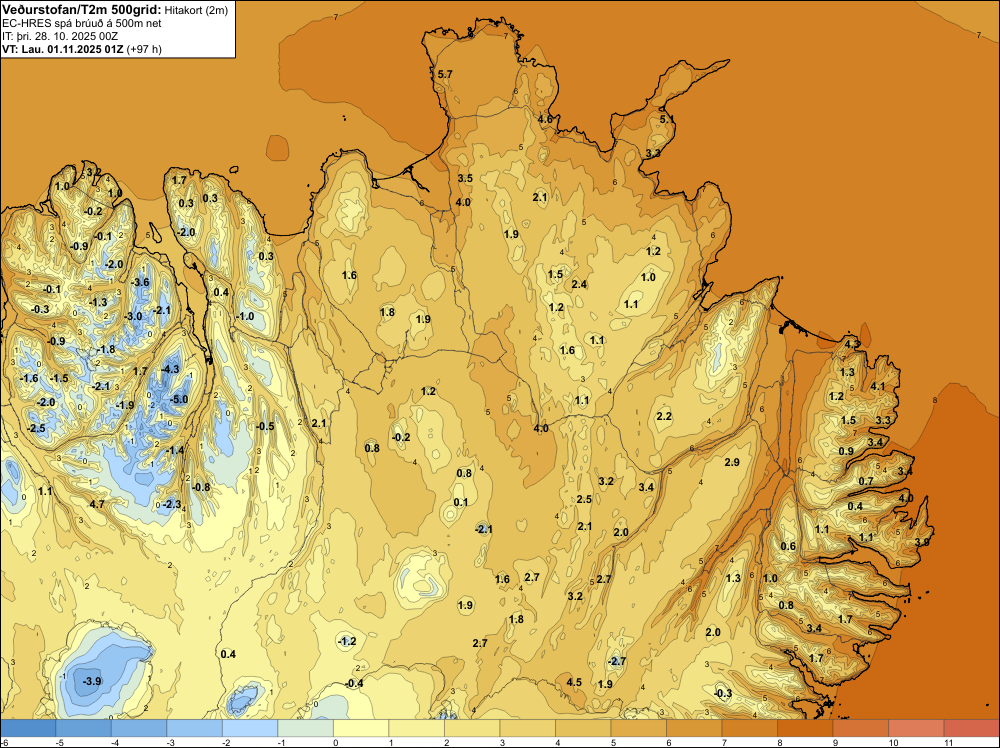
Task: Select the -2.3 temperature value
Action: (171, 504)
